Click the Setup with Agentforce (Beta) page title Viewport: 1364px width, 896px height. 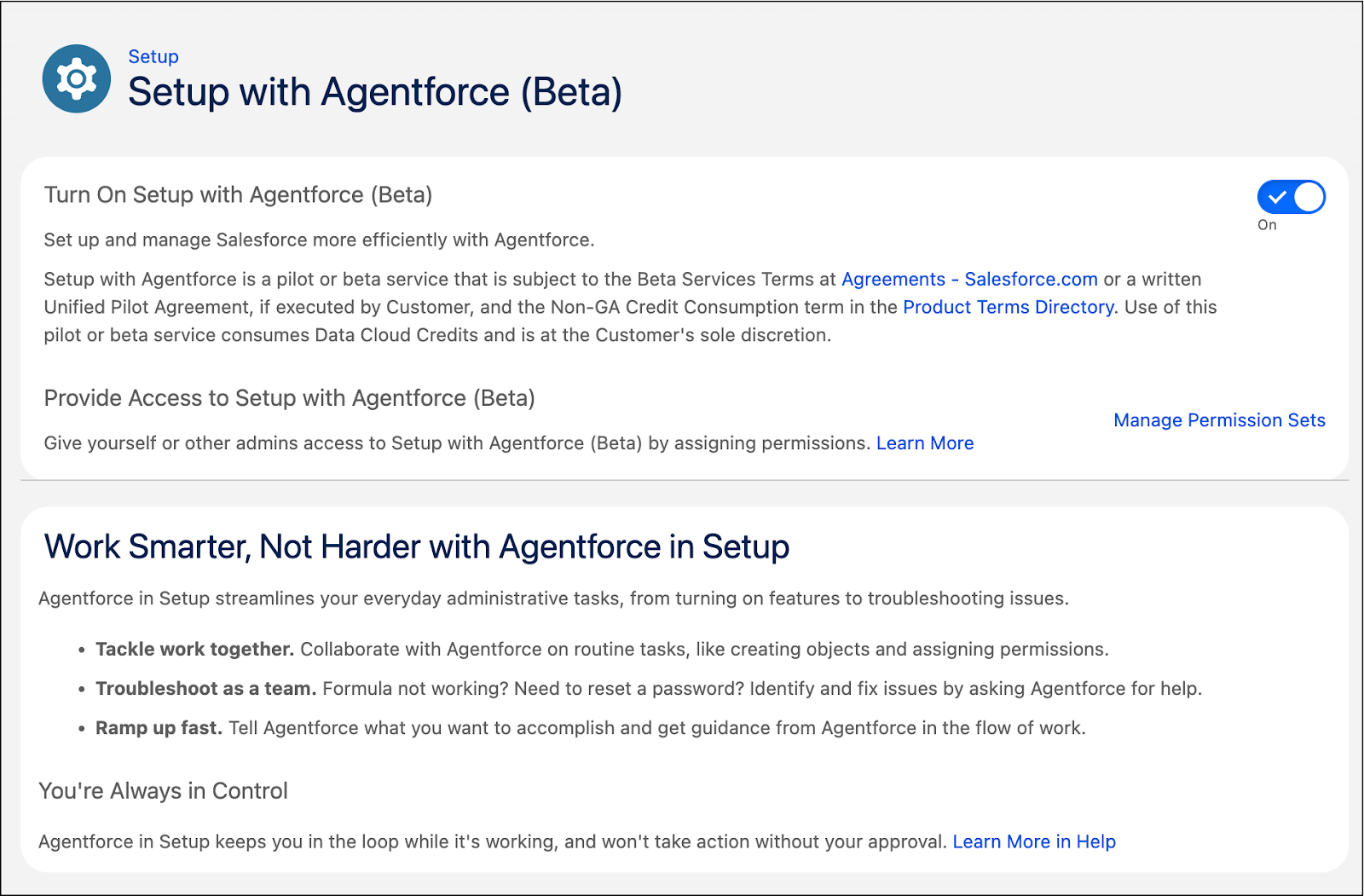pyautogui.click(x=375, y=92)
